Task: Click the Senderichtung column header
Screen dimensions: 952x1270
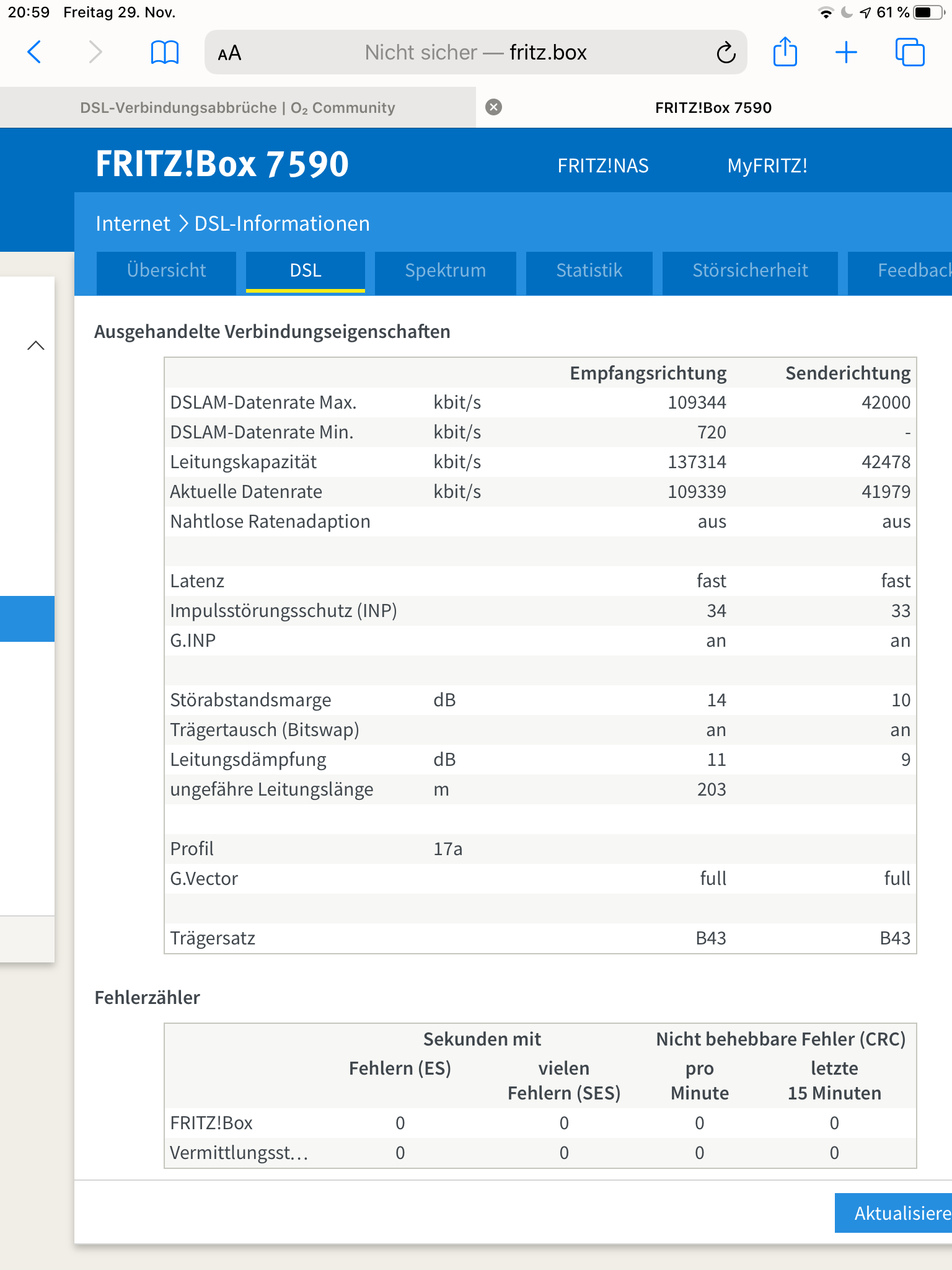Action: [848, 373]
